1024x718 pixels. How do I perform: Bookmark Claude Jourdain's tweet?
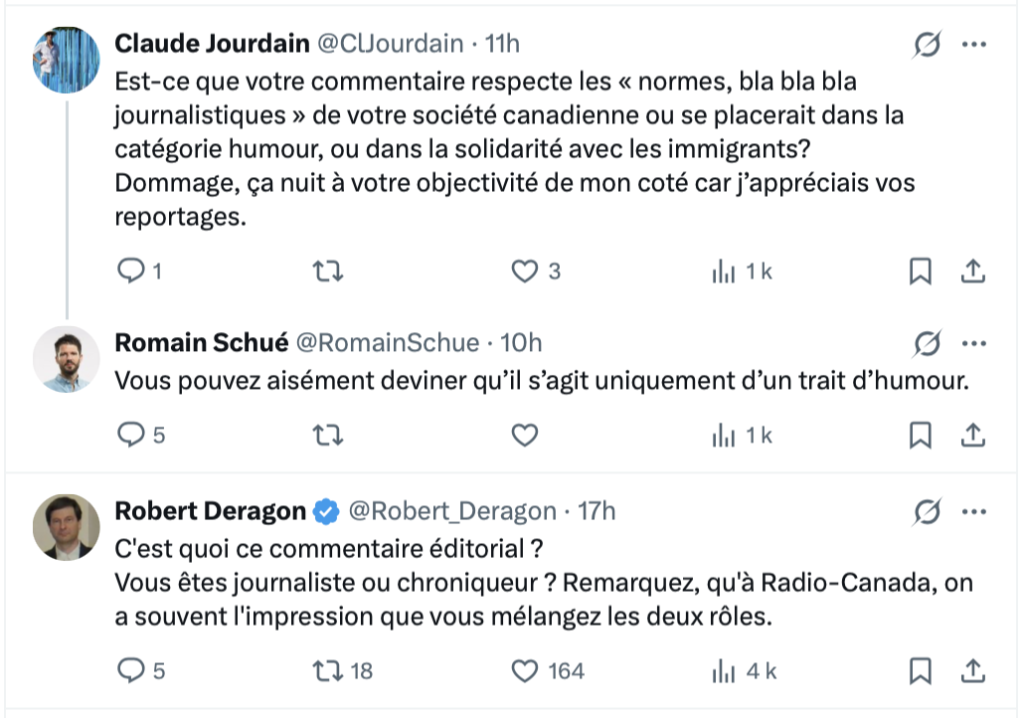(x=922, y=270)
